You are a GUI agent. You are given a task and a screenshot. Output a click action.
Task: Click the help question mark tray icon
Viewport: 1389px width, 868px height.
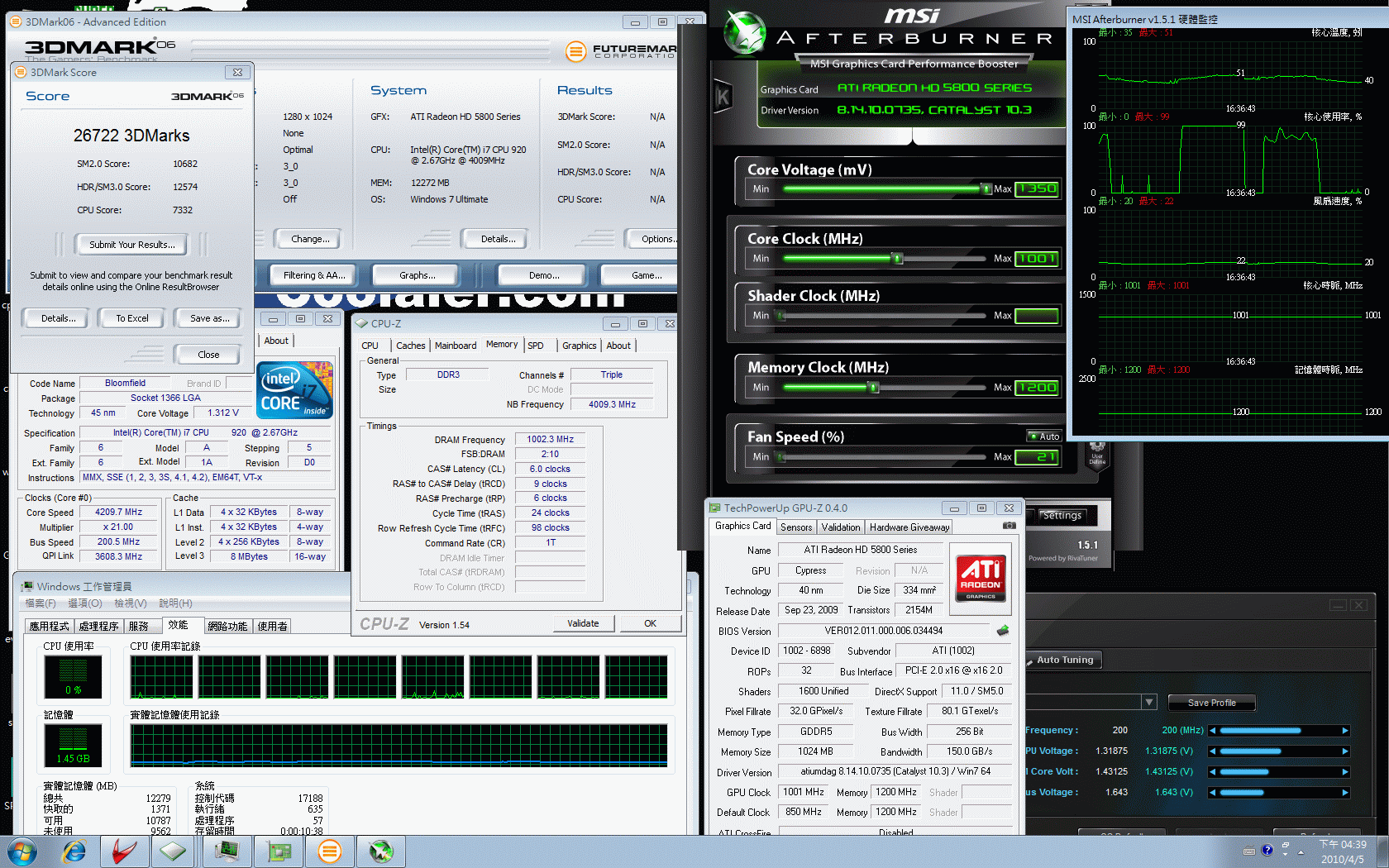tap(1267, 850)
